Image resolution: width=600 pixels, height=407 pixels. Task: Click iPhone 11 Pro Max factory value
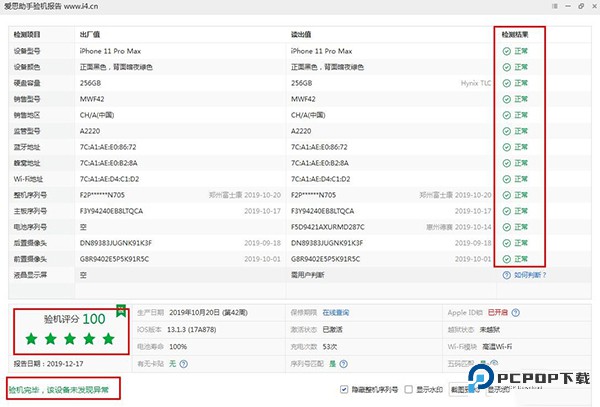point(110,51)
